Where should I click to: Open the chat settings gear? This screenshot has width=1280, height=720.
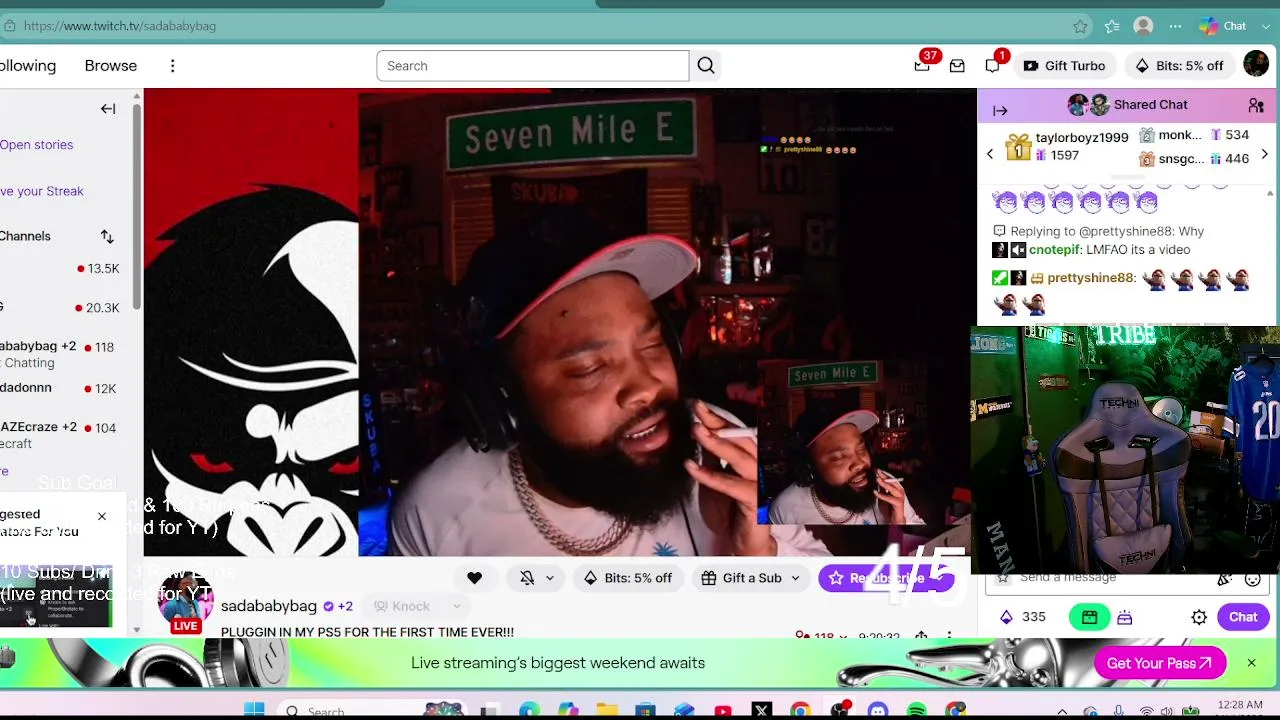(1199, 617)
